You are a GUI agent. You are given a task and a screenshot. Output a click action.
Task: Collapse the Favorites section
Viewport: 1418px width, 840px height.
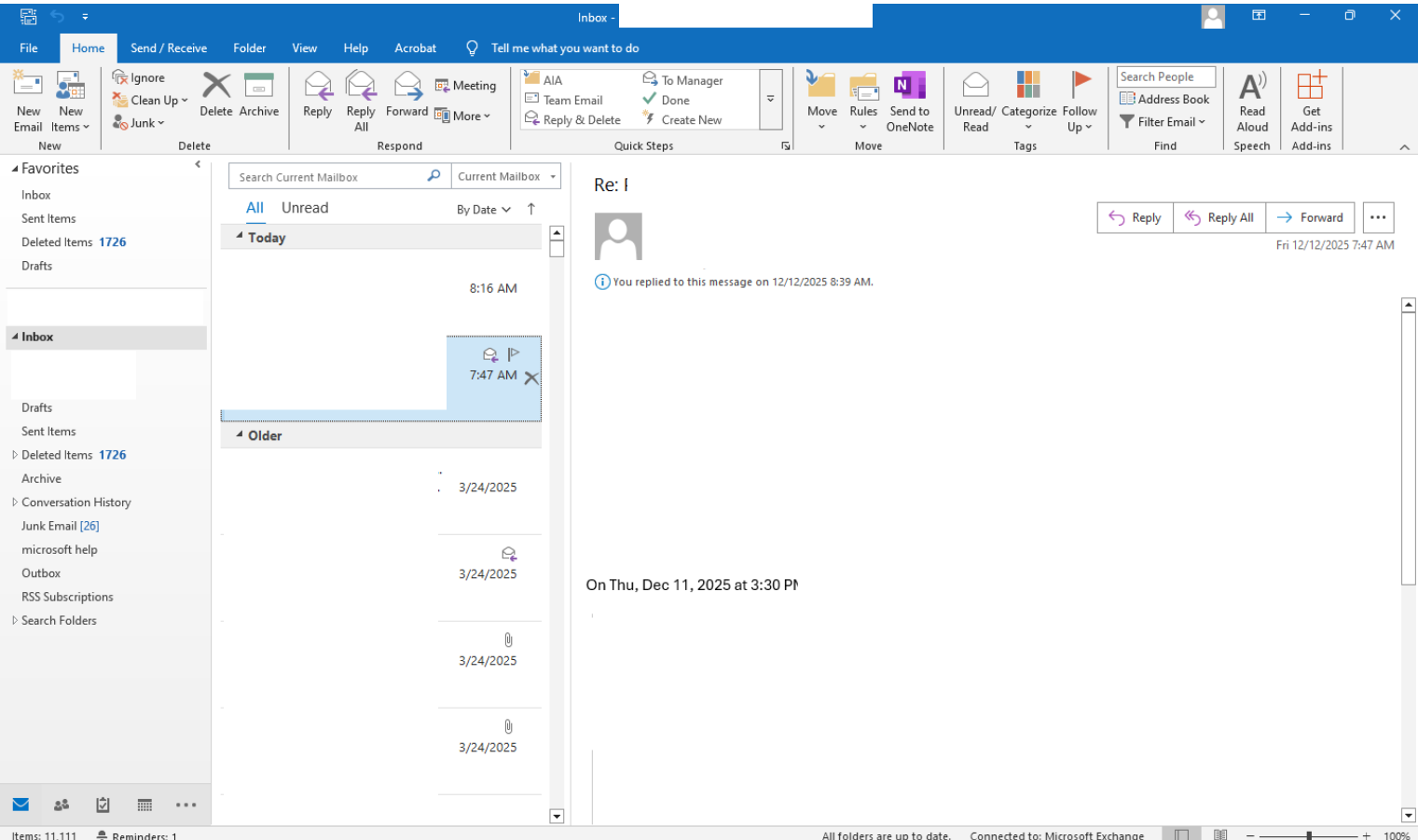[x=15, y=169]
